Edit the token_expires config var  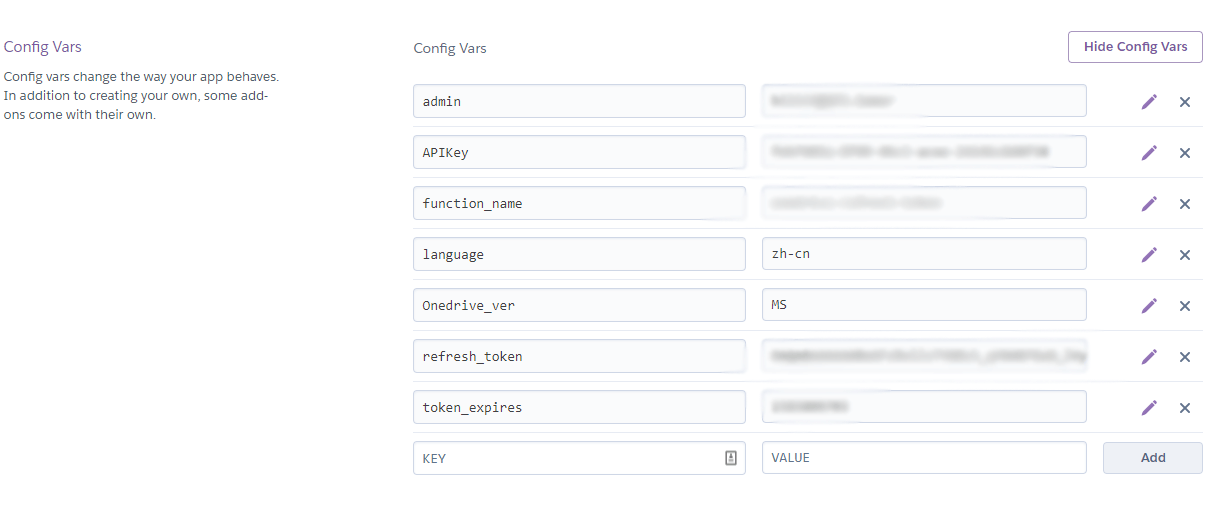point(1149,408)
